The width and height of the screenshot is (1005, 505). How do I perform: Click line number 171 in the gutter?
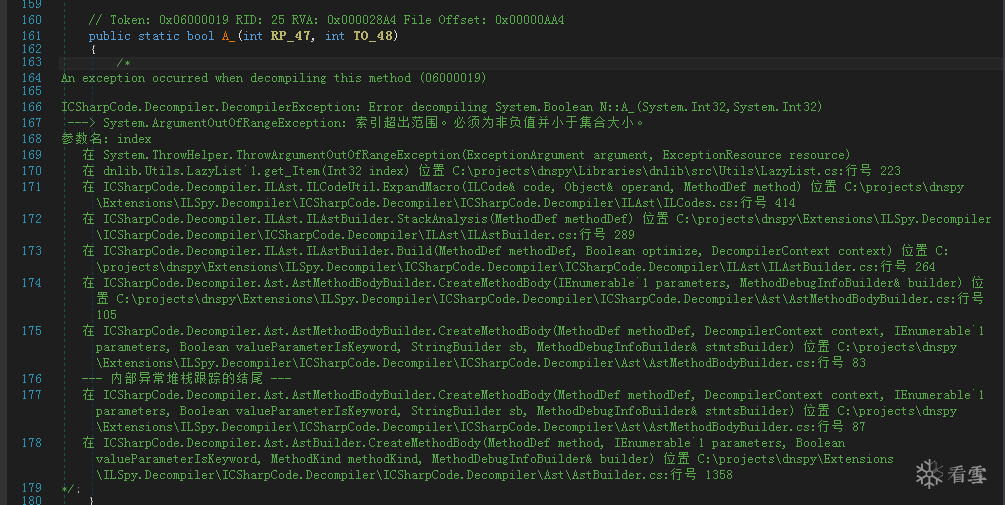pos(31,186)
